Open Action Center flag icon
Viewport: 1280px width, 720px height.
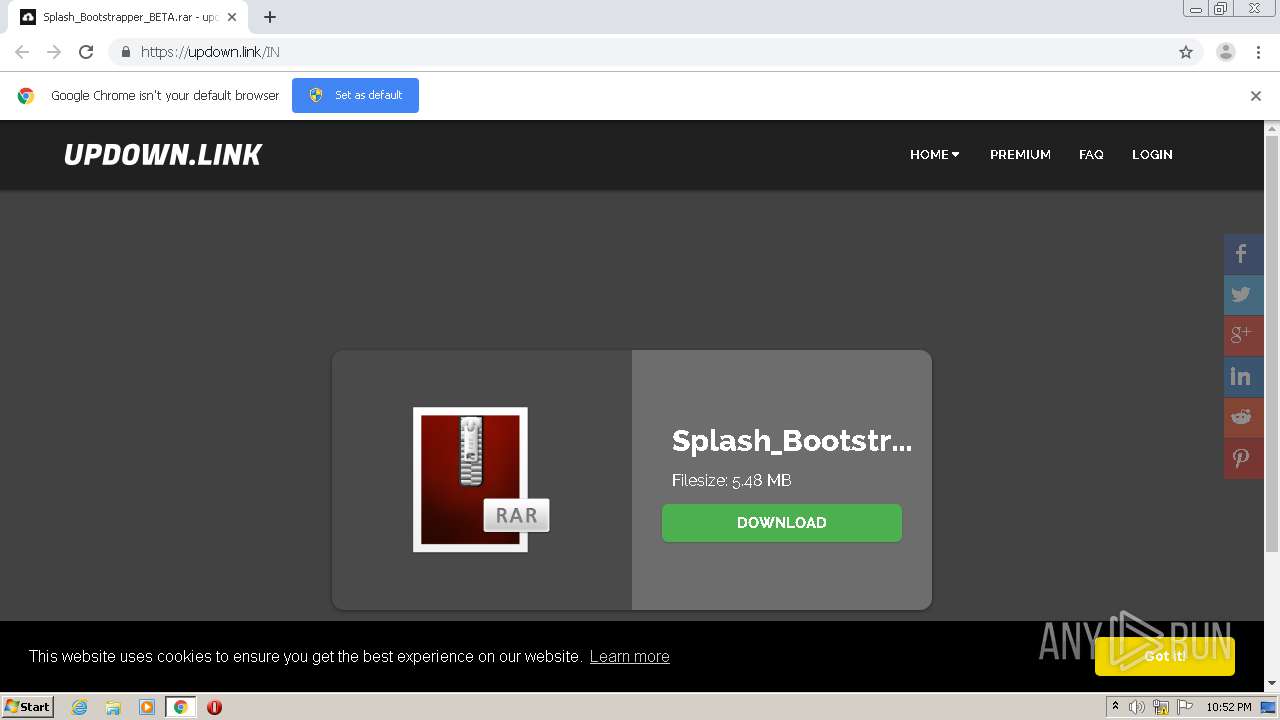(x=1185, y=707)
